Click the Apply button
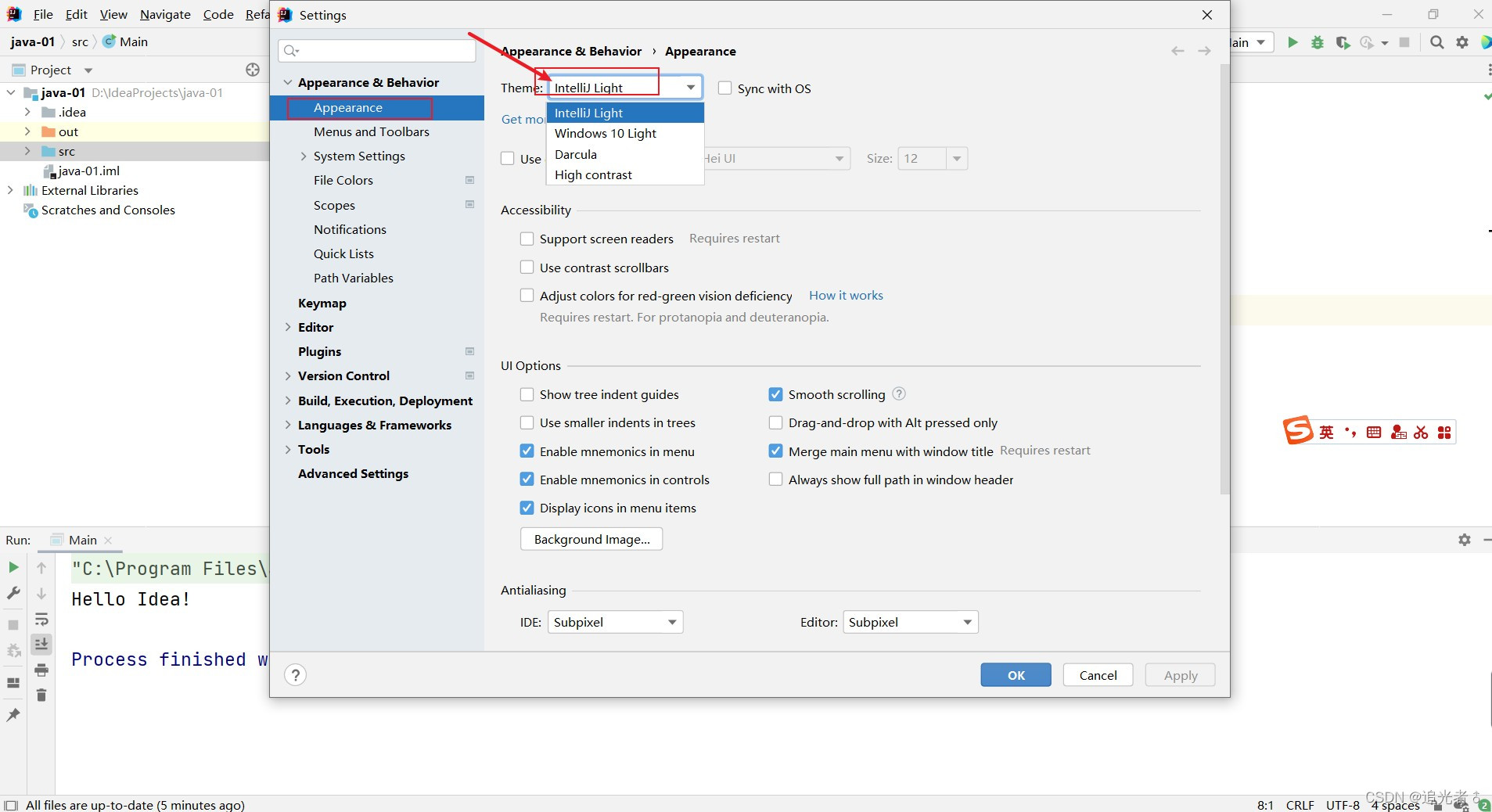 click(x=1180, y=675)
